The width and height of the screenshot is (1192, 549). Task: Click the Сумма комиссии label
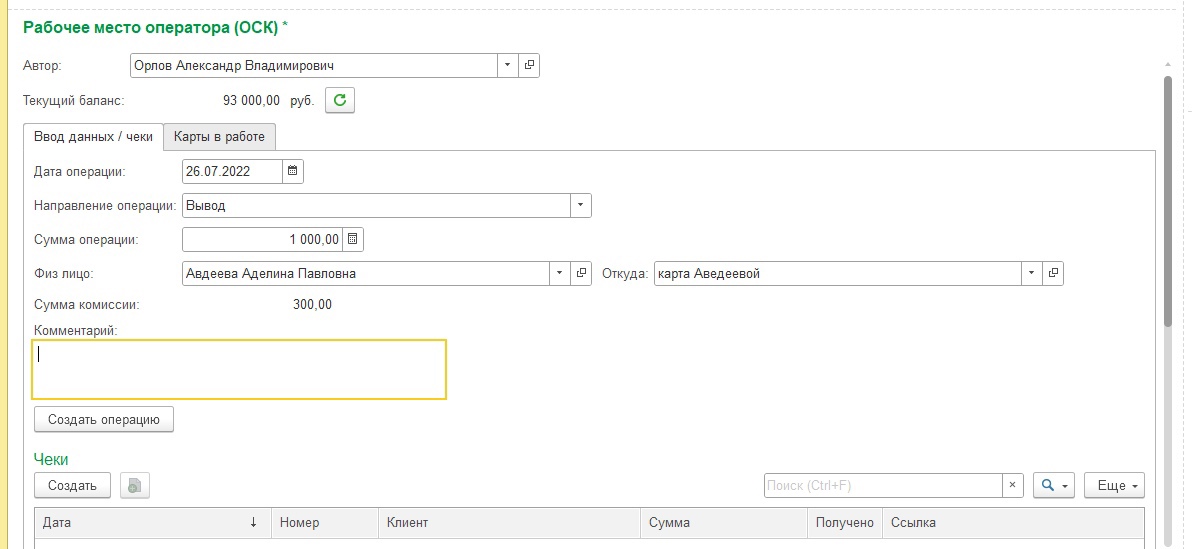87,305
